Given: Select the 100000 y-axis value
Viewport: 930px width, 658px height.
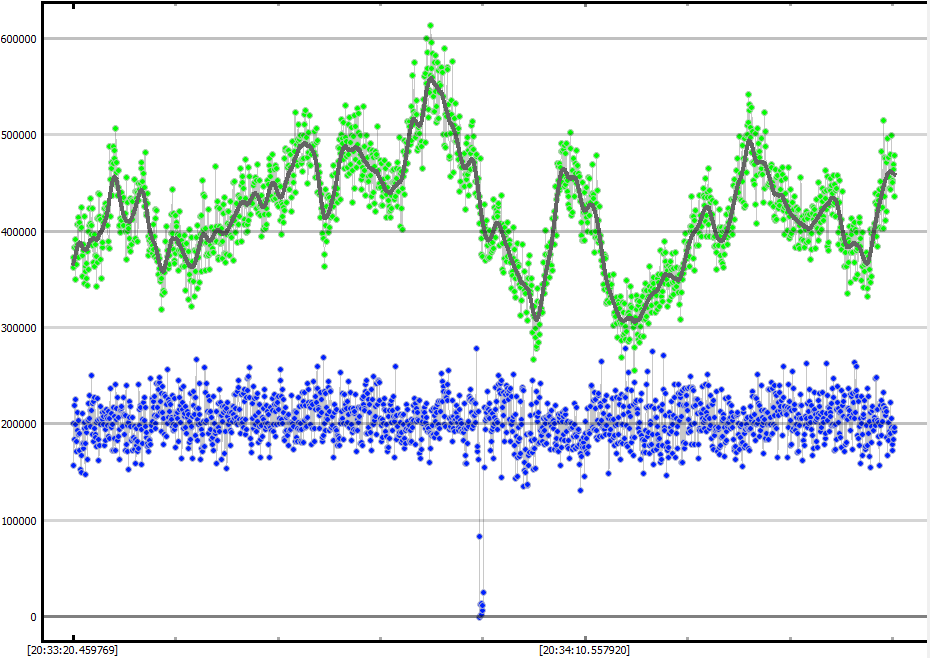Looking at the screenshot, I should point(21,521).
